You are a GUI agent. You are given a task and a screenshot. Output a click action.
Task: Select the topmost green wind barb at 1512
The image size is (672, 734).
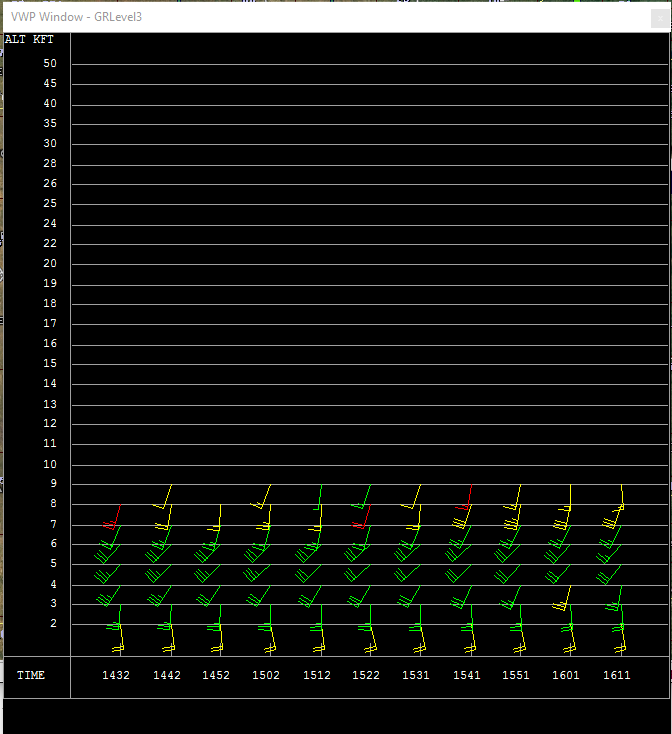coord(319,497)
